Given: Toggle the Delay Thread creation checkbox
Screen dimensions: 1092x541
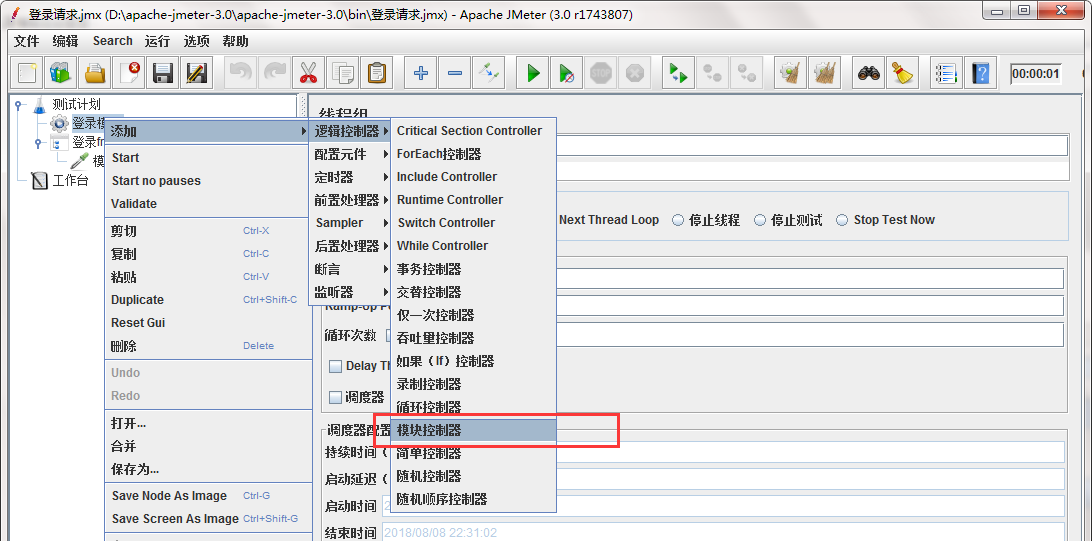Looking at the screenshot, I should (x=335, y=366).
